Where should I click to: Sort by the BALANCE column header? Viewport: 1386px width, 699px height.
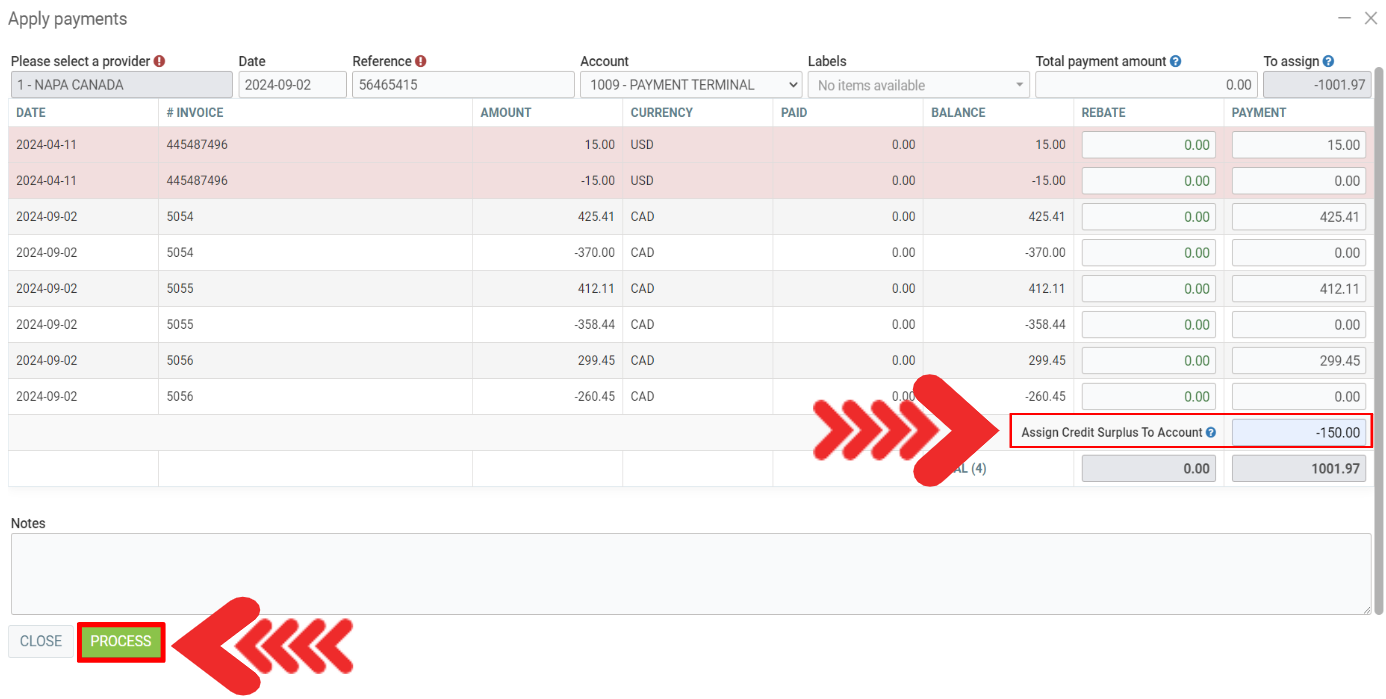coord(958,113)
